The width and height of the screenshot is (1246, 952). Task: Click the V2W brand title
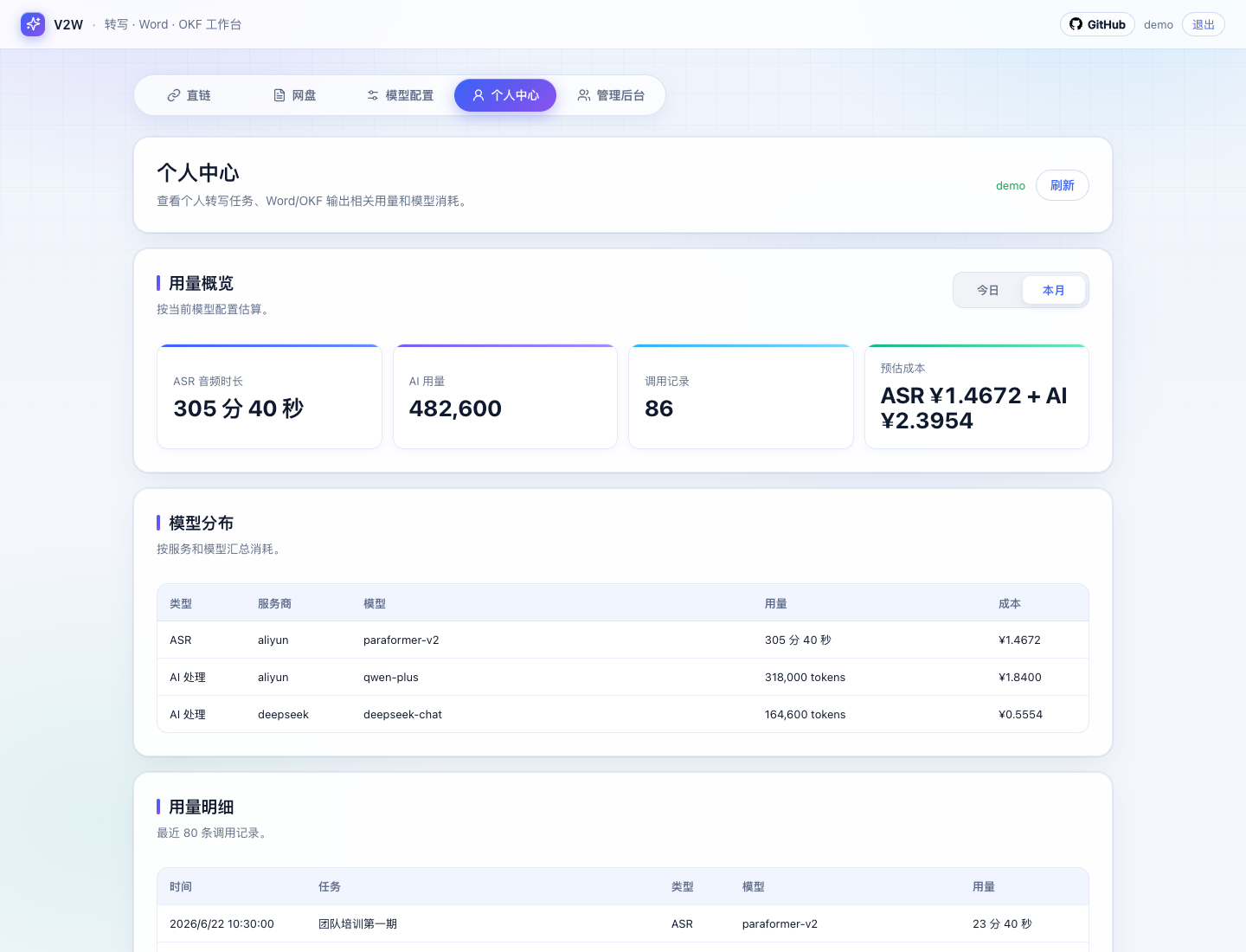coord(68,24)
